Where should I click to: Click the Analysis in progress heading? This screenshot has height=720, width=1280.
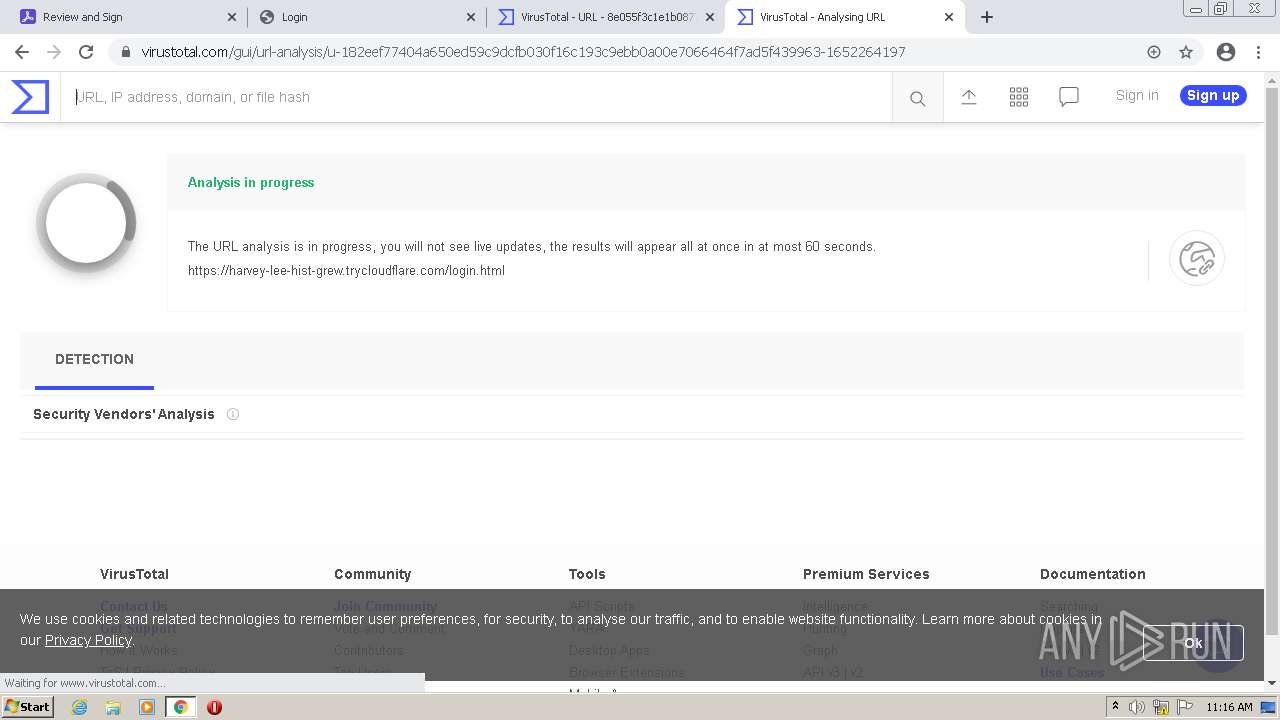[x=251, y=182]
